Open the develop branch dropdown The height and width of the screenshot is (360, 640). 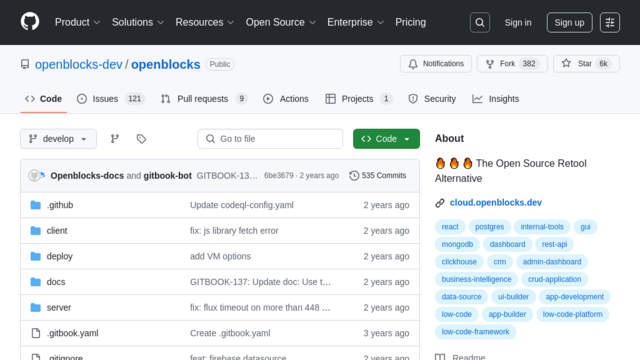(58, 139)
